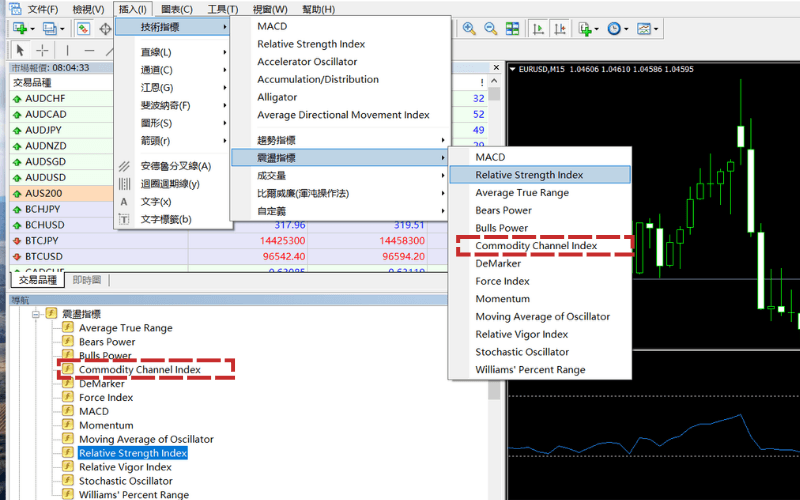This screenshot has width=800, height=500.
Task: Click the 文字標籤(b) text label icon
Action: pos(124,219)
